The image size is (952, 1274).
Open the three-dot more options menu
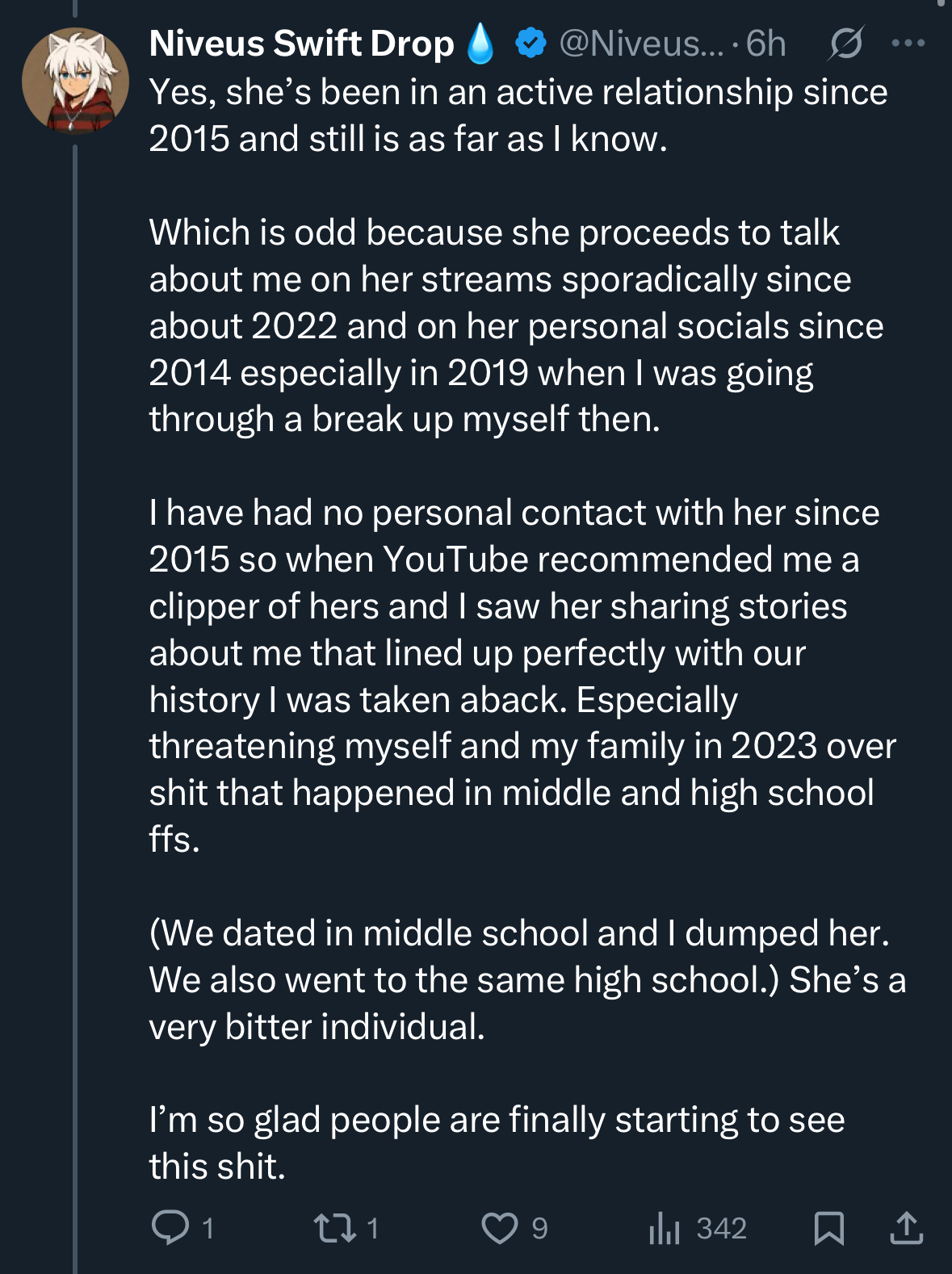pyautogui.click(x=908, y=44)
